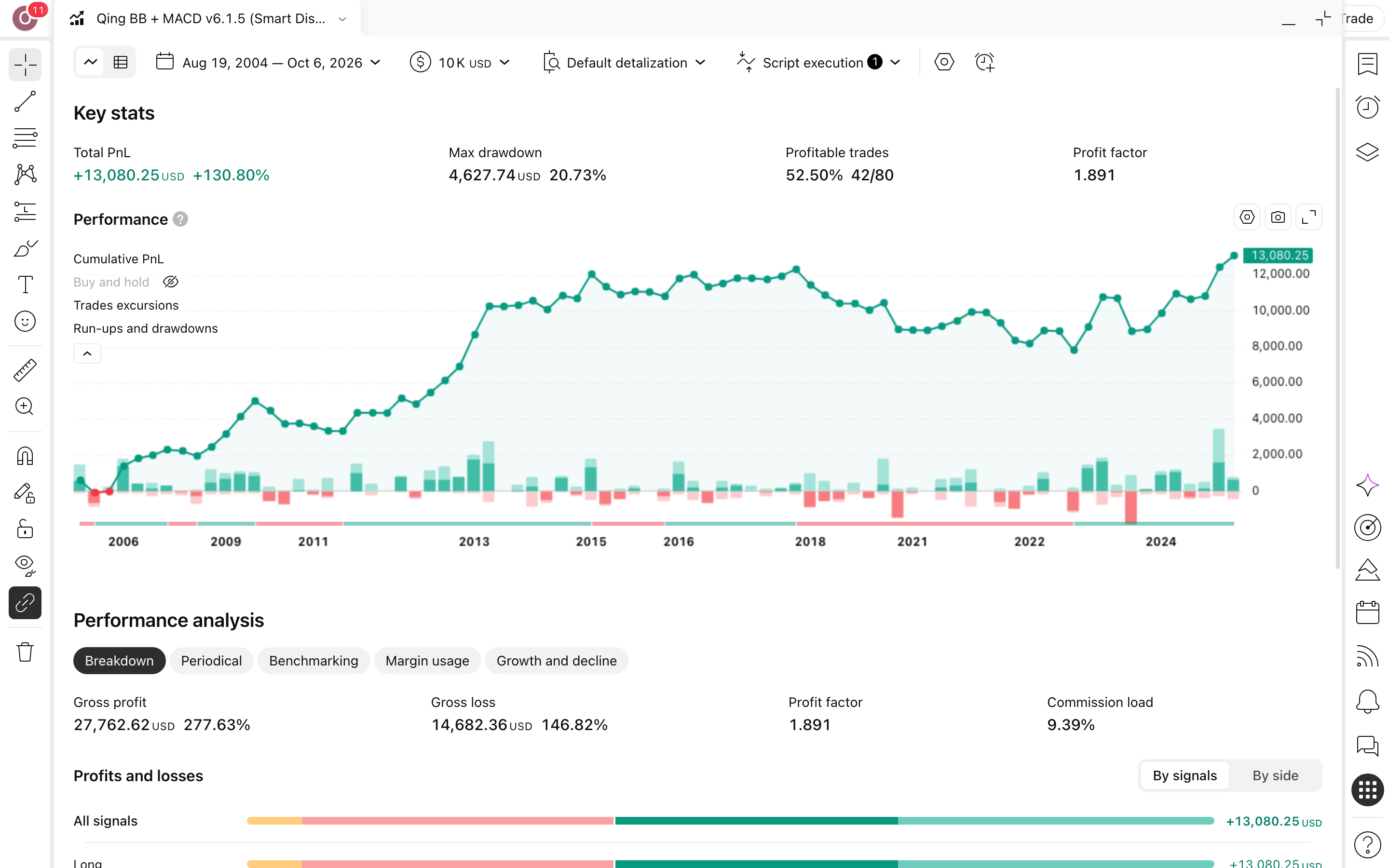
Task: Click the All signals profit bar
Action: (x=730, y=821)
